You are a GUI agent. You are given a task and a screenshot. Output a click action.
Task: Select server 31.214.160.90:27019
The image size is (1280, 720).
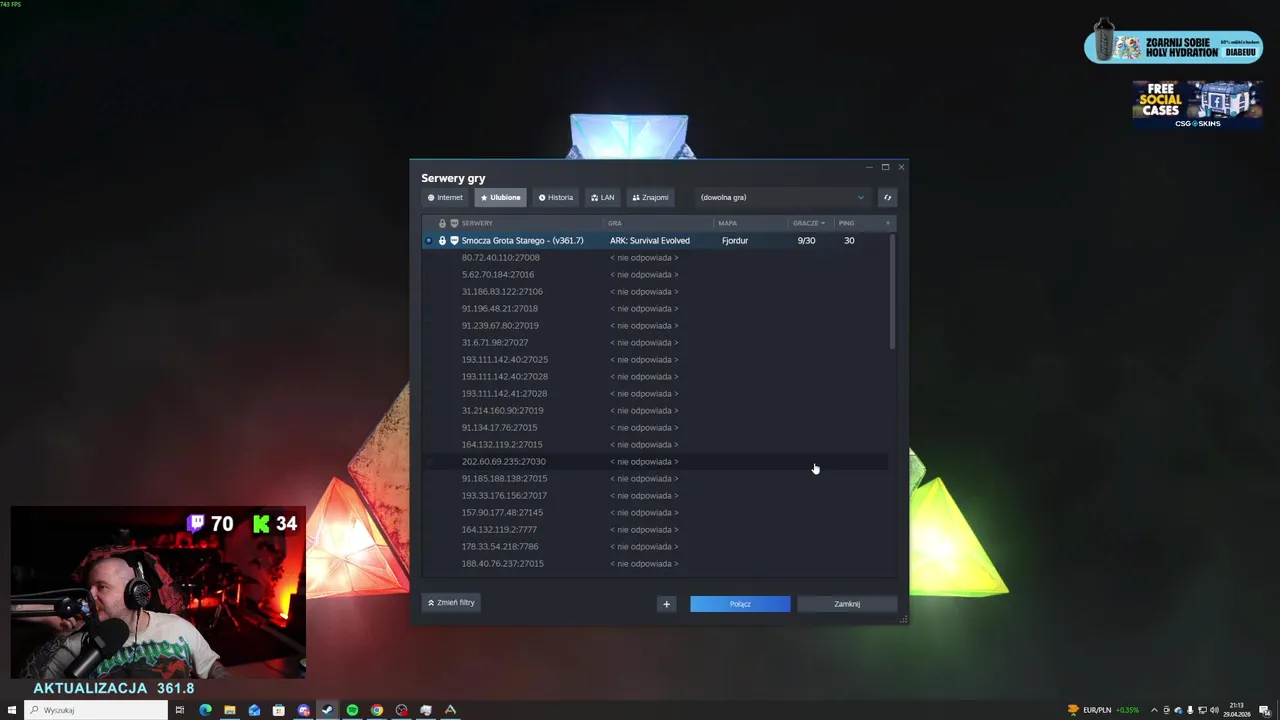(655, 410)
